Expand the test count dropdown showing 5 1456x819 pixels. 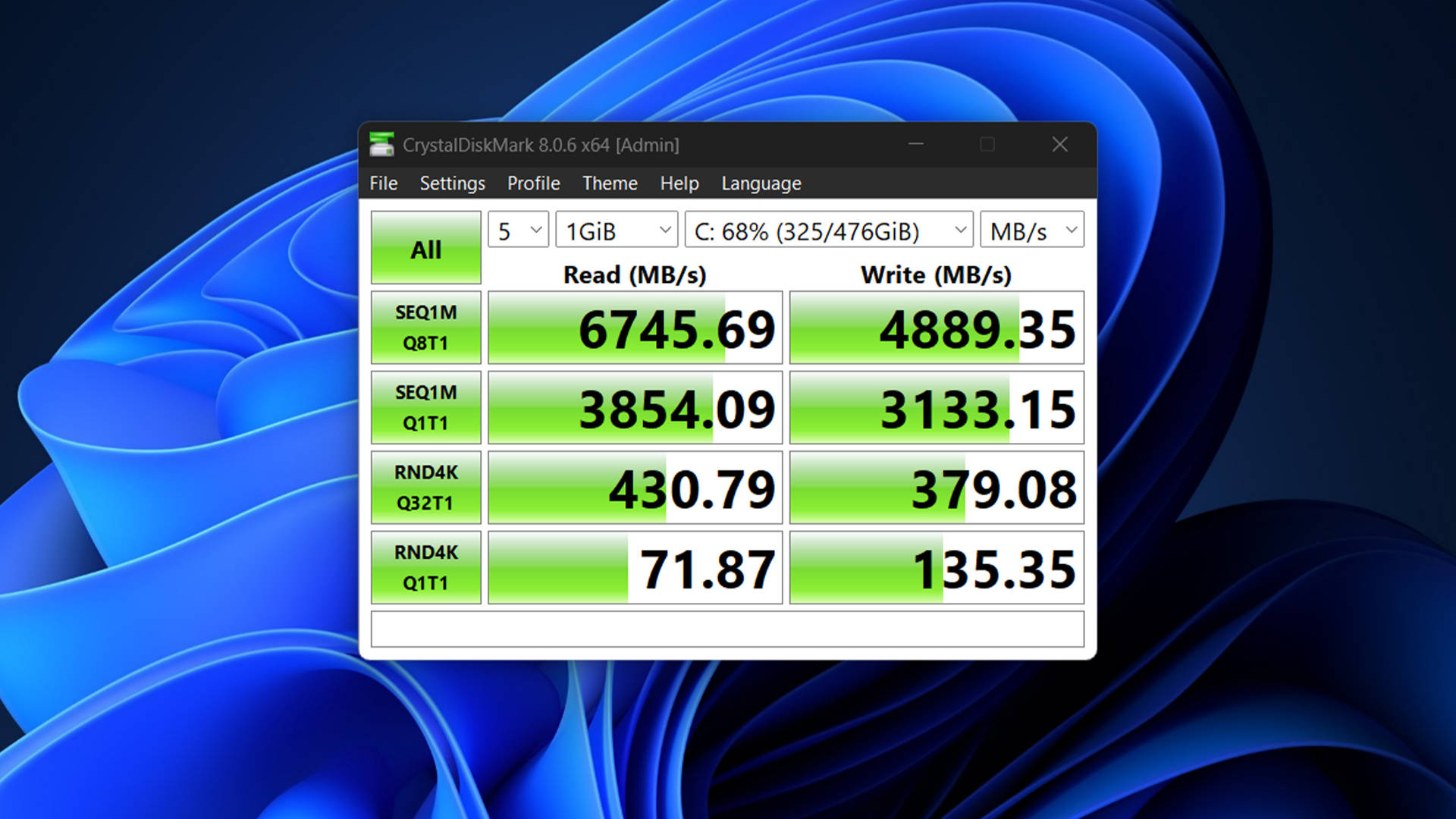point(519,230)
